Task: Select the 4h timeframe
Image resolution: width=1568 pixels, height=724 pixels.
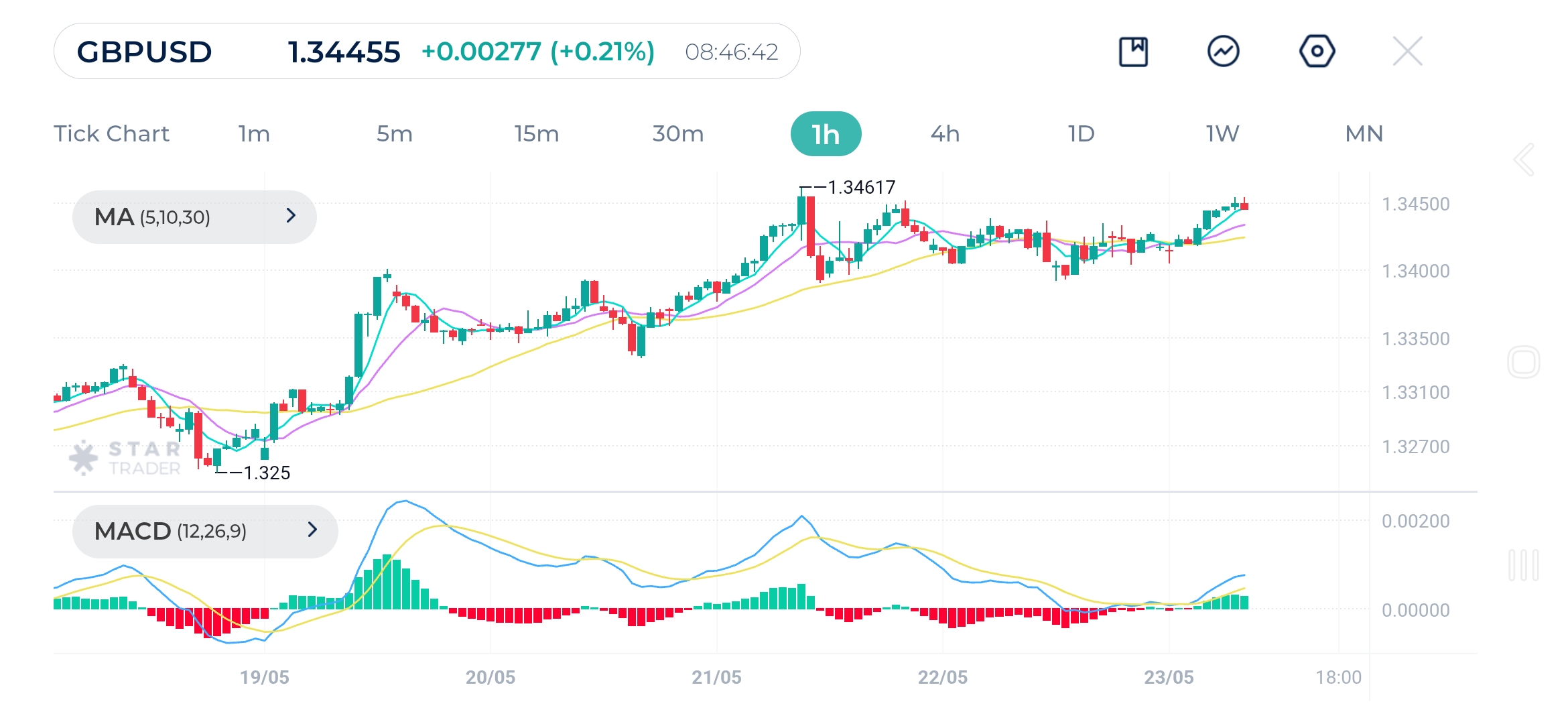Action: (945, 134)
